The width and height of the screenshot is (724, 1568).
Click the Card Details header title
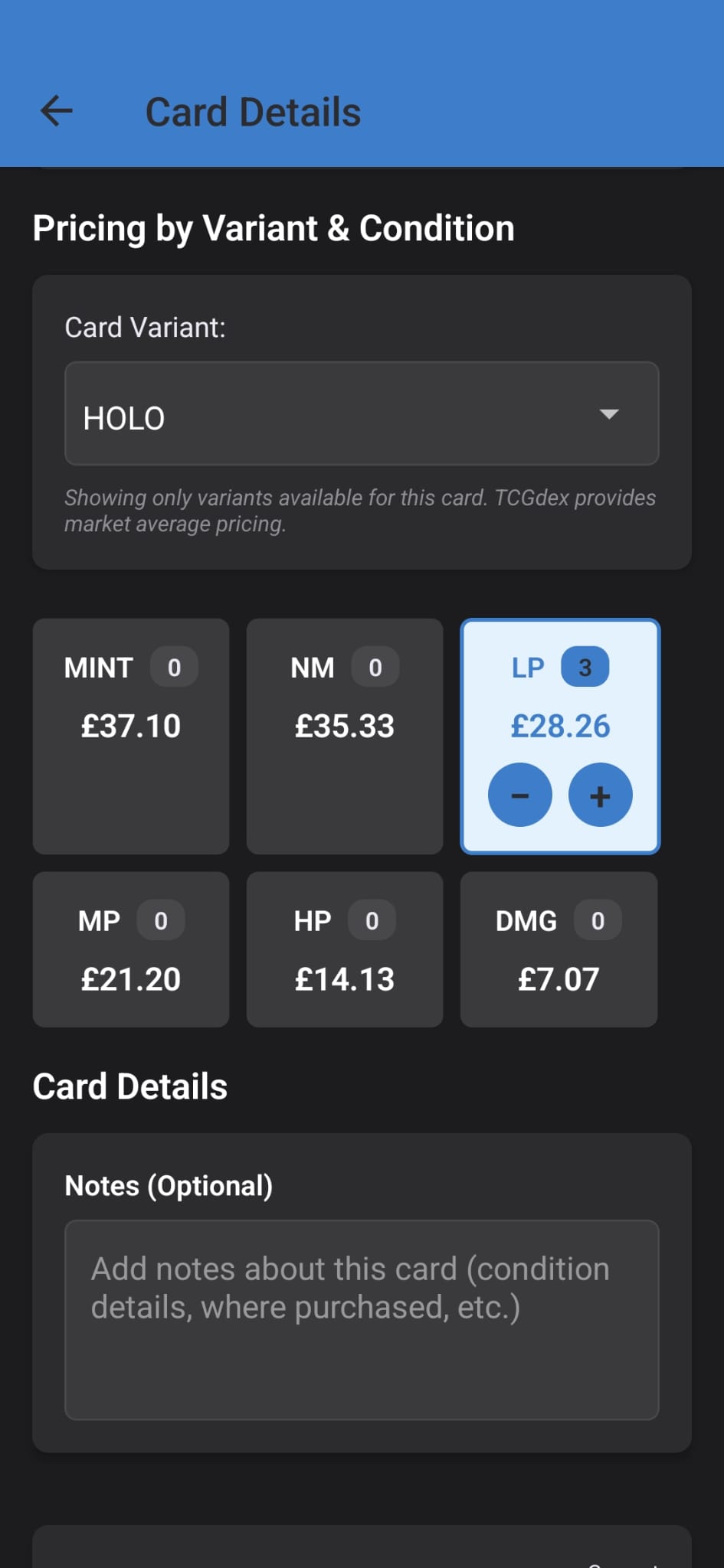tap(253, 112)
